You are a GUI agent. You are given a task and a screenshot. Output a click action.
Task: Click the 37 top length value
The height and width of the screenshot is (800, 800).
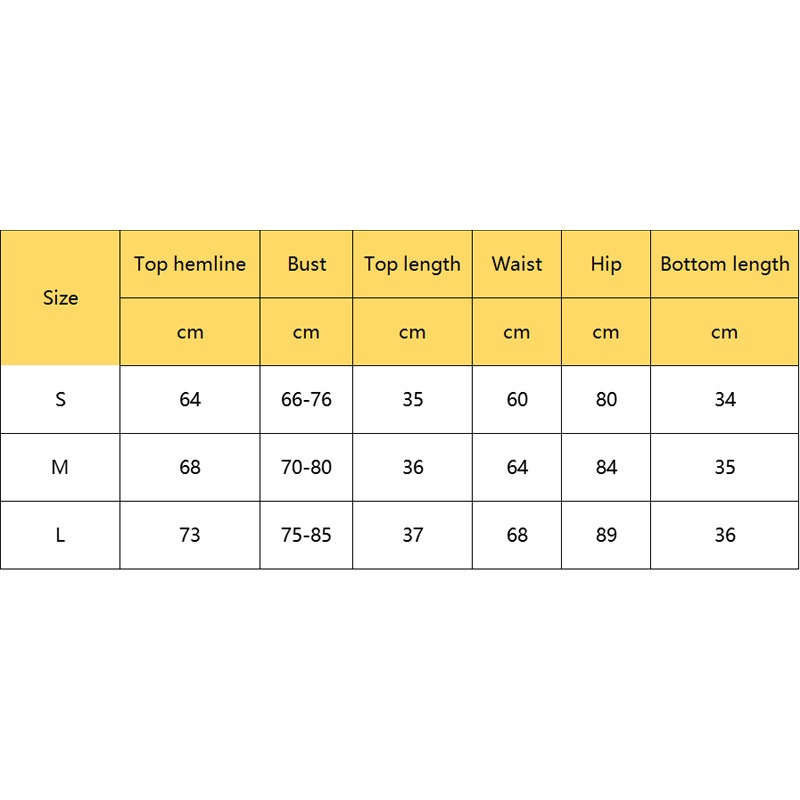coord(412,535)
